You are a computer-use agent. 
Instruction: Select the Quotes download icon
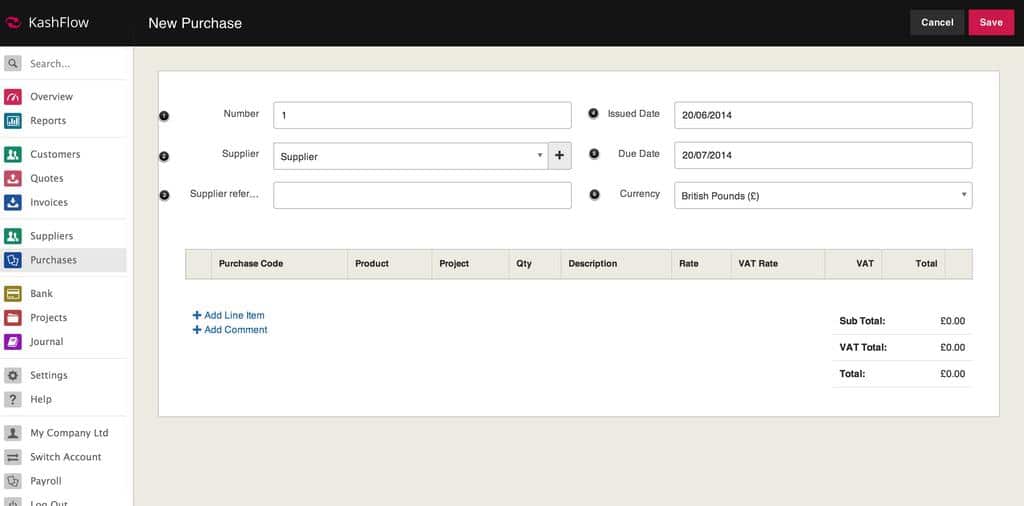coord(13,179)
